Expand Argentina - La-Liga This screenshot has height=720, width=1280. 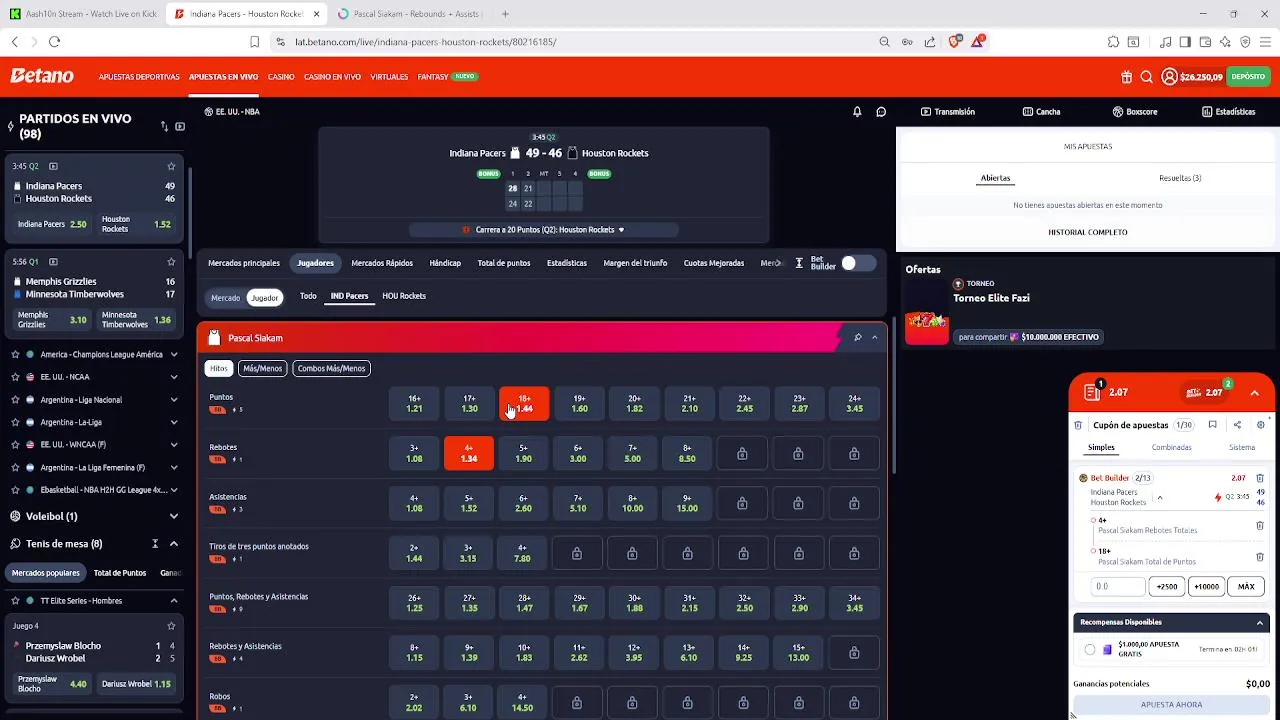click(x=174, y=422)
